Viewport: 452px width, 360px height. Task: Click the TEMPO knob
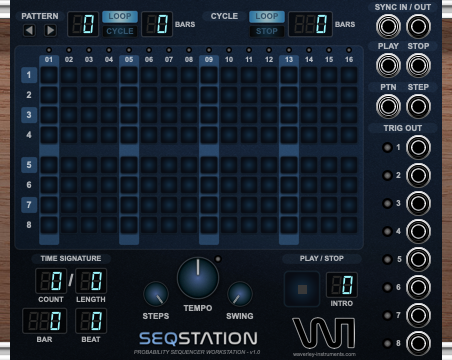(198, 278)
